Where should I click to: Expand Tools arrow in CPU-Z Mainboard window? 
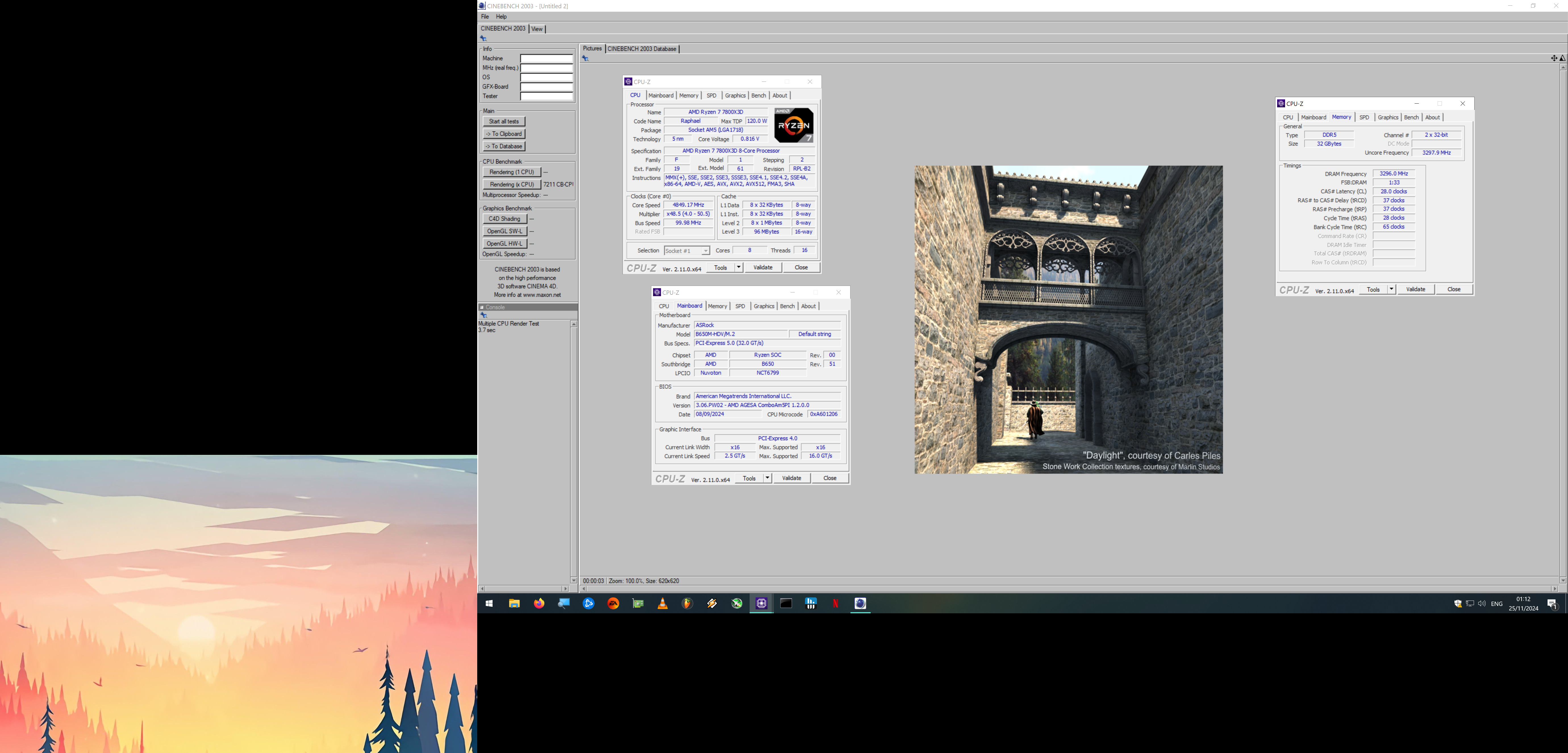[768, 478]
